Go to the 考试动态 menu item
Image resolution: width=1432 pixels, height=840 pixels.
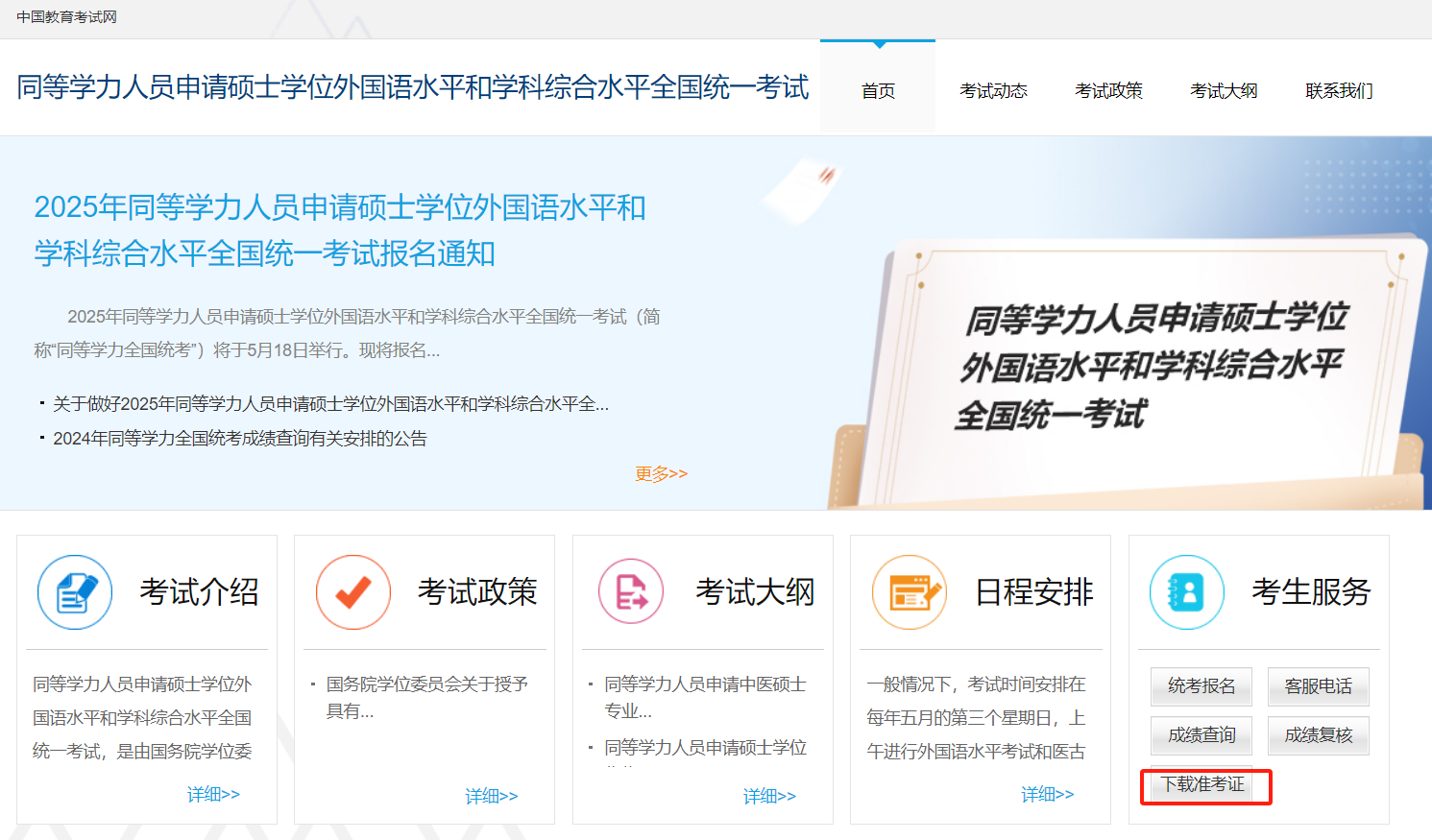(x=993, y=90)
